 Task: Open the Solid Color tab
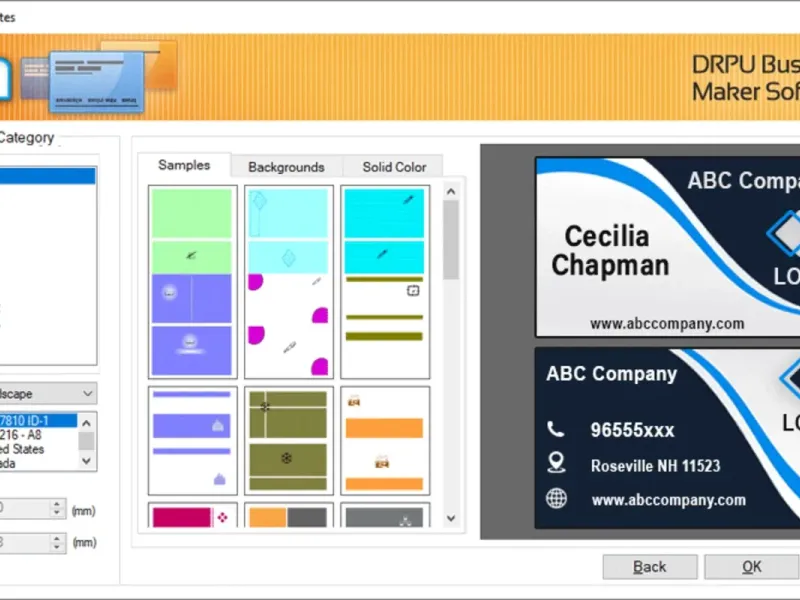(394, 167)
